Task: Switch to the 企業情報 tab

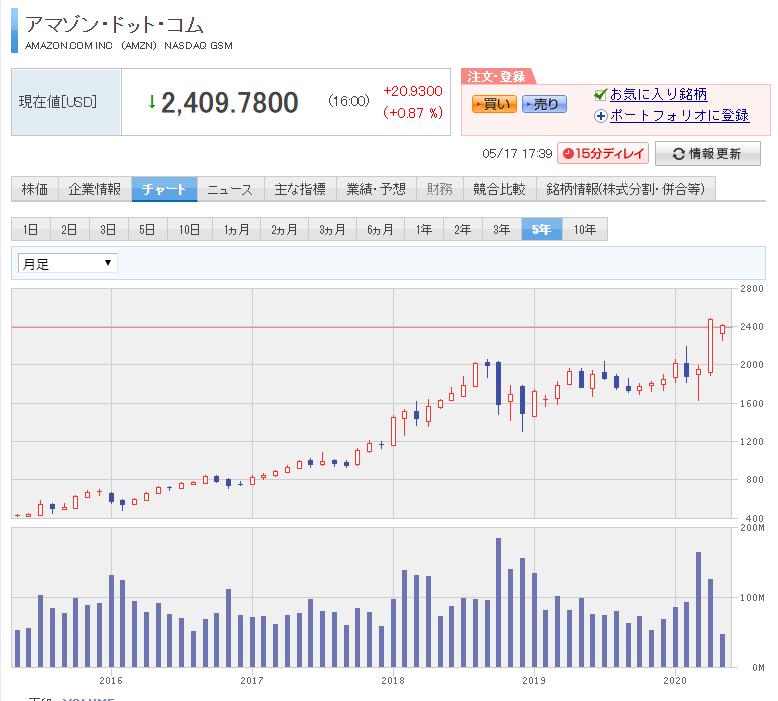Action: pyautogui.click(x=95, y=189)
